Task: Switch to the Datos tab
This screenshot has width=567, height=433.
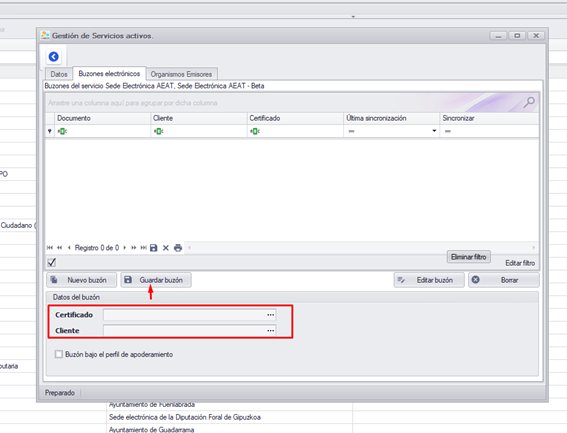Action: pyautogui.click(x=59, y=74)
